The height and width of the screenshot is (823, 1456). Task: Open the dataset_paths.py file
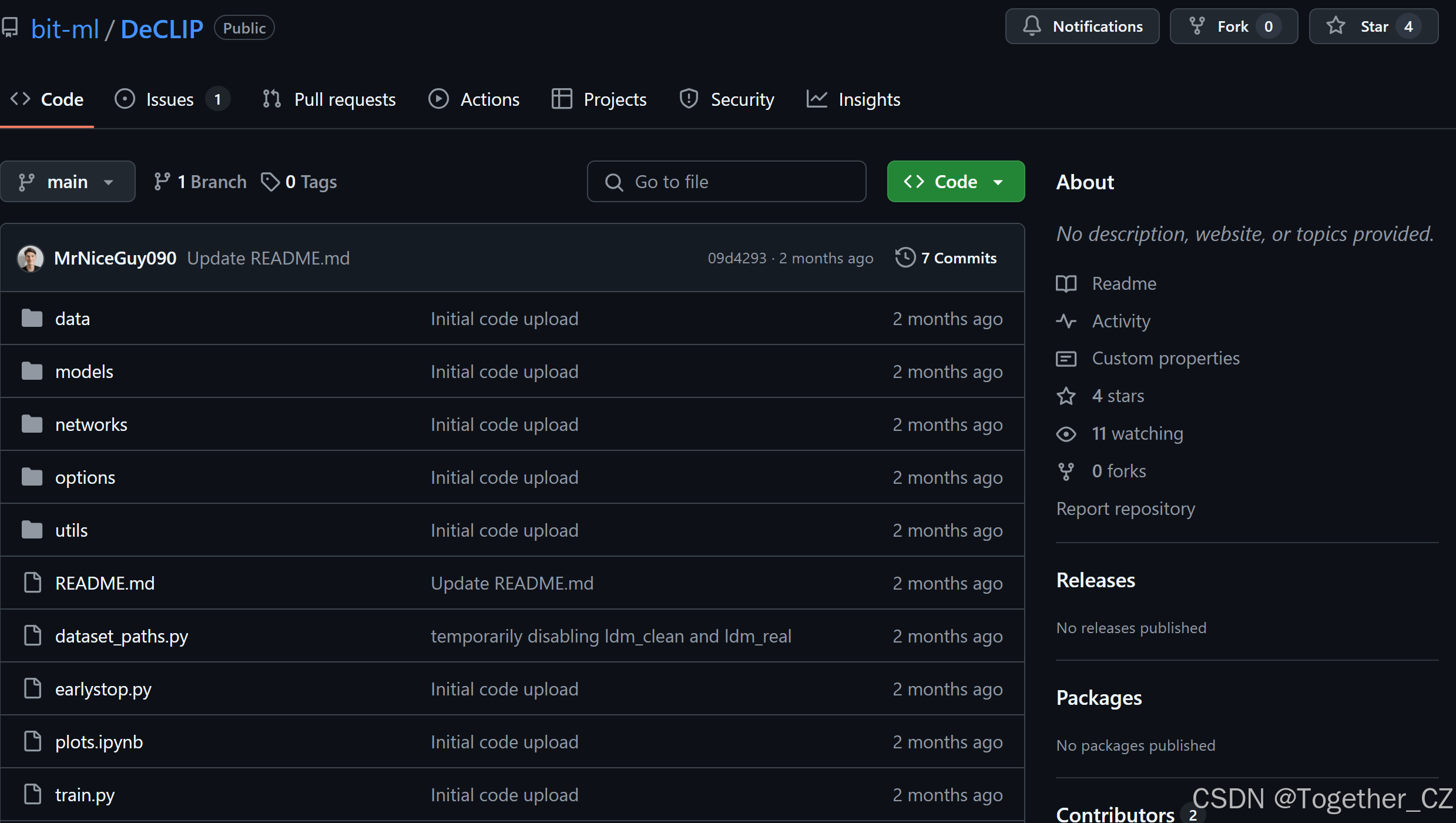tap(122, 636)
